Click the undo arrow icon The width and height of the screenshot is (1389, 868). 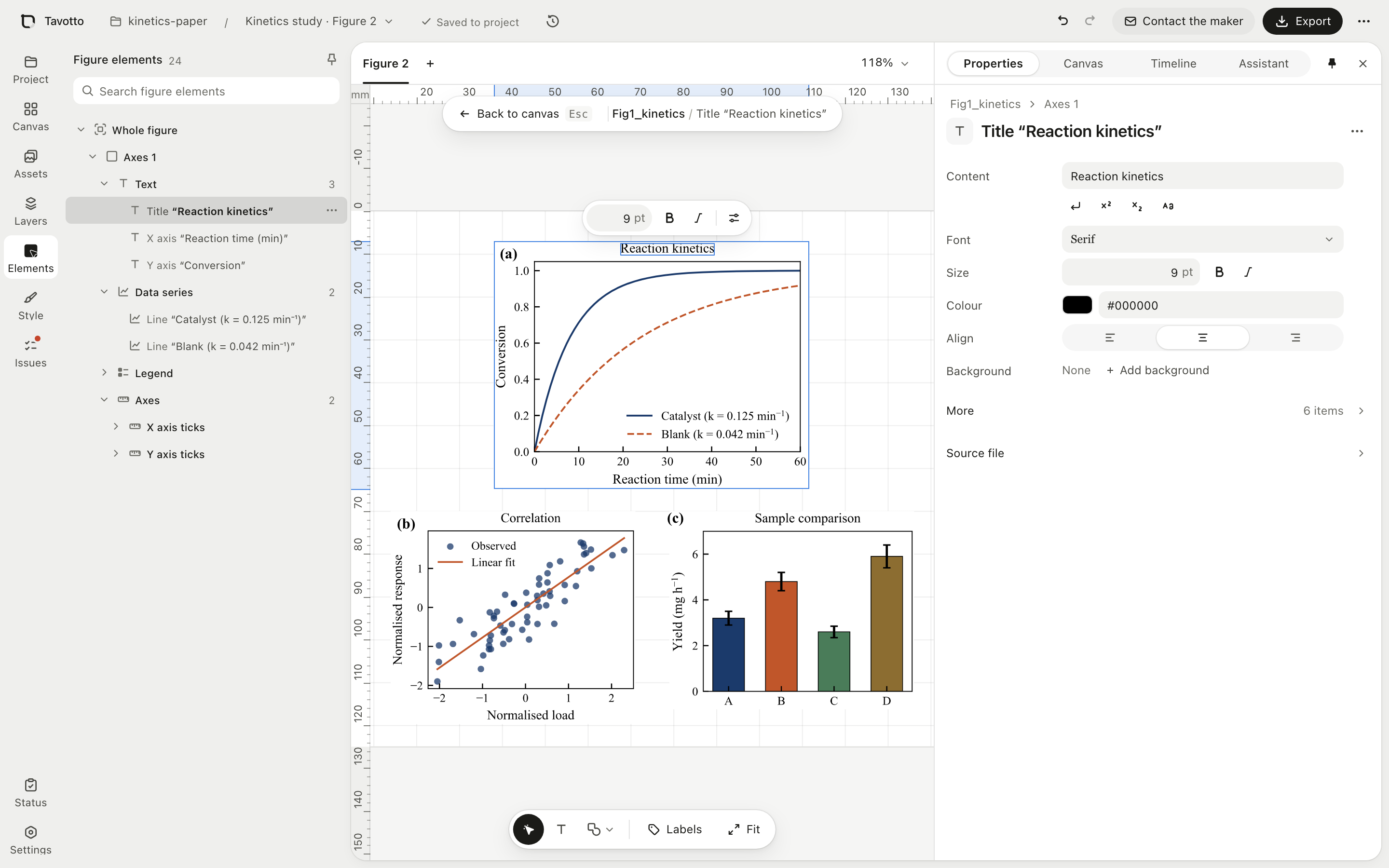tap(1062, 21)
